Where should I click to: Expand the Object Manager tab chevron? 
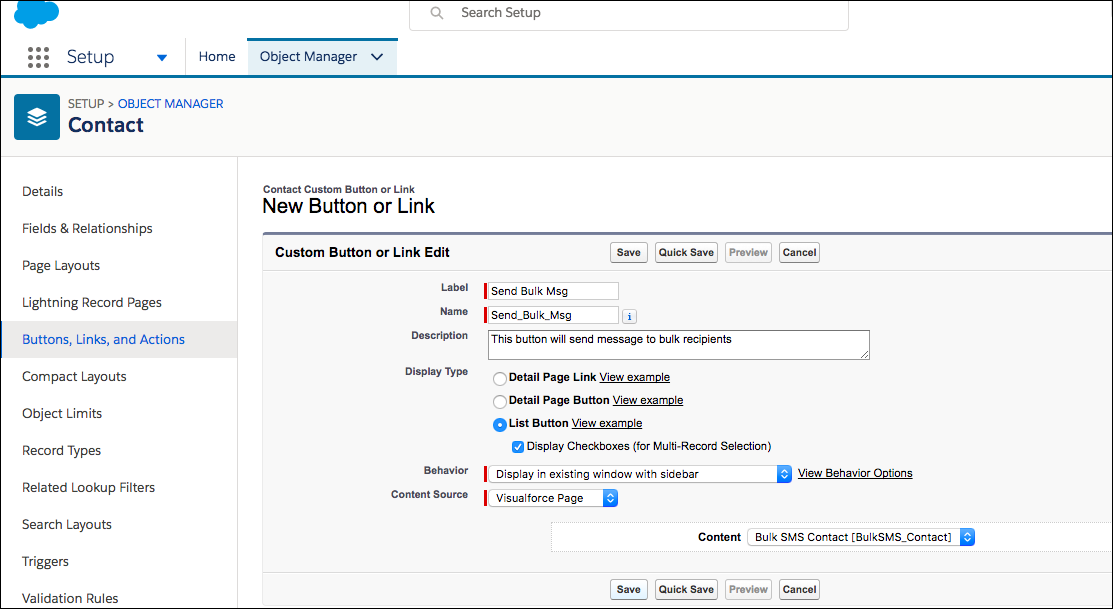[x=378, y=57]
